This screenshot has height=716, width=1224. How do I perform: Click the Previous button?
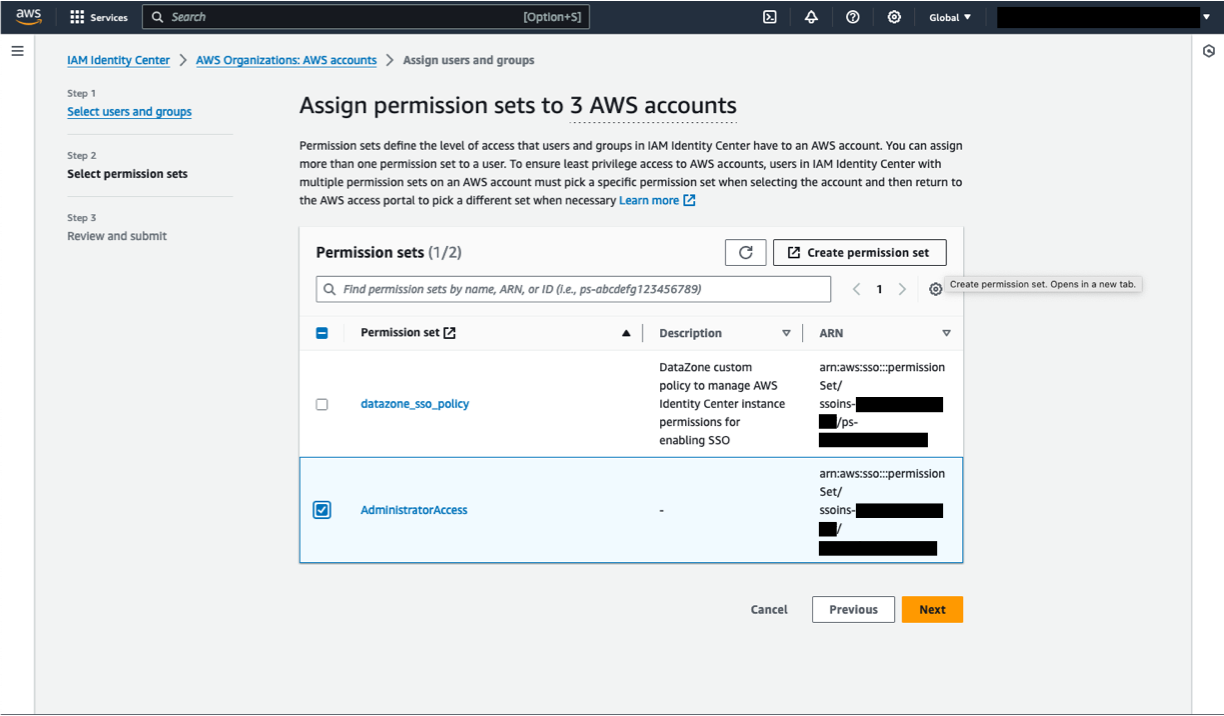(853, 609)
